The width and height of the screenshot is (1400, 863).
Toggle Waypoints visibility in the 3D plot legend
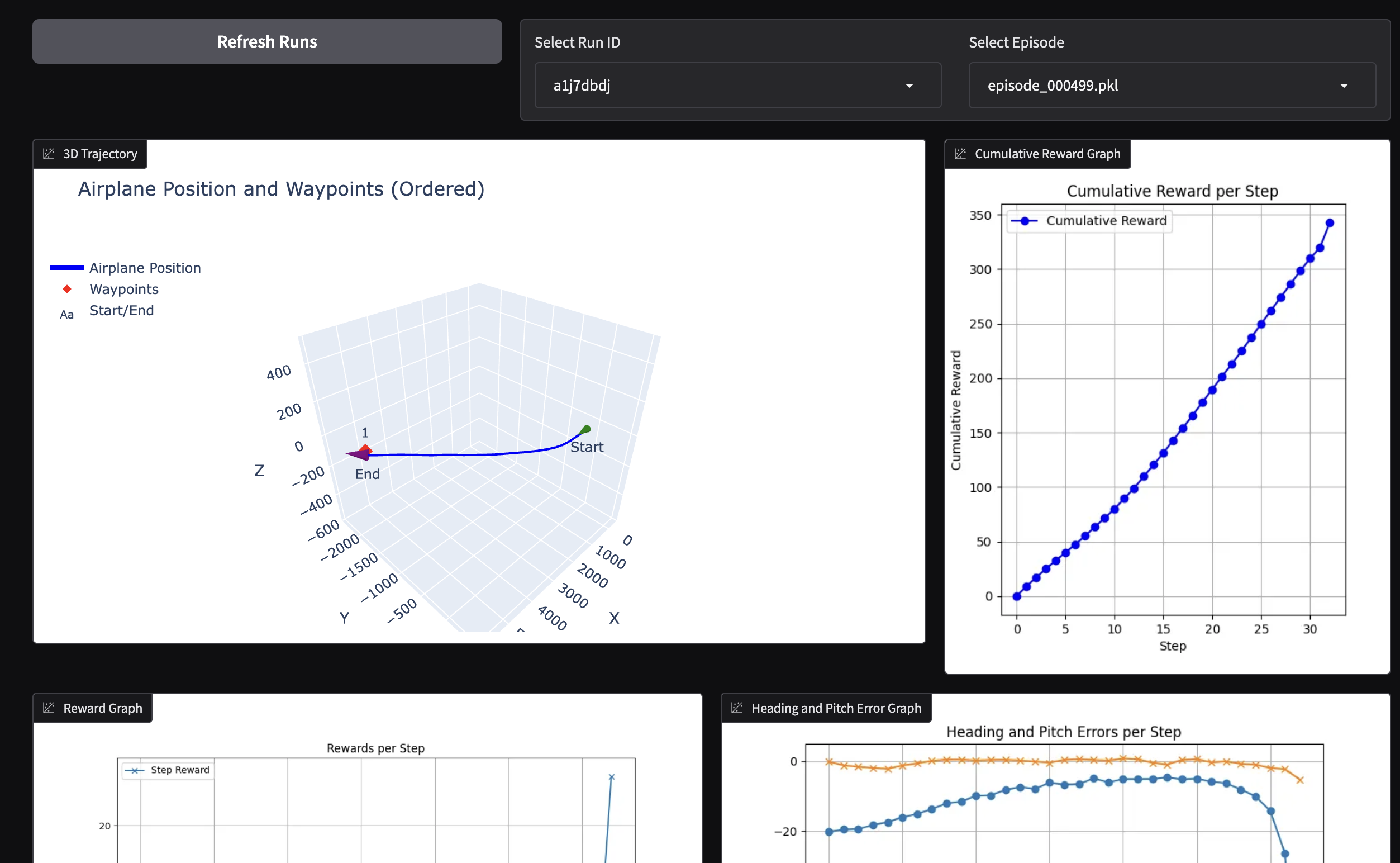tap(66, 290)
